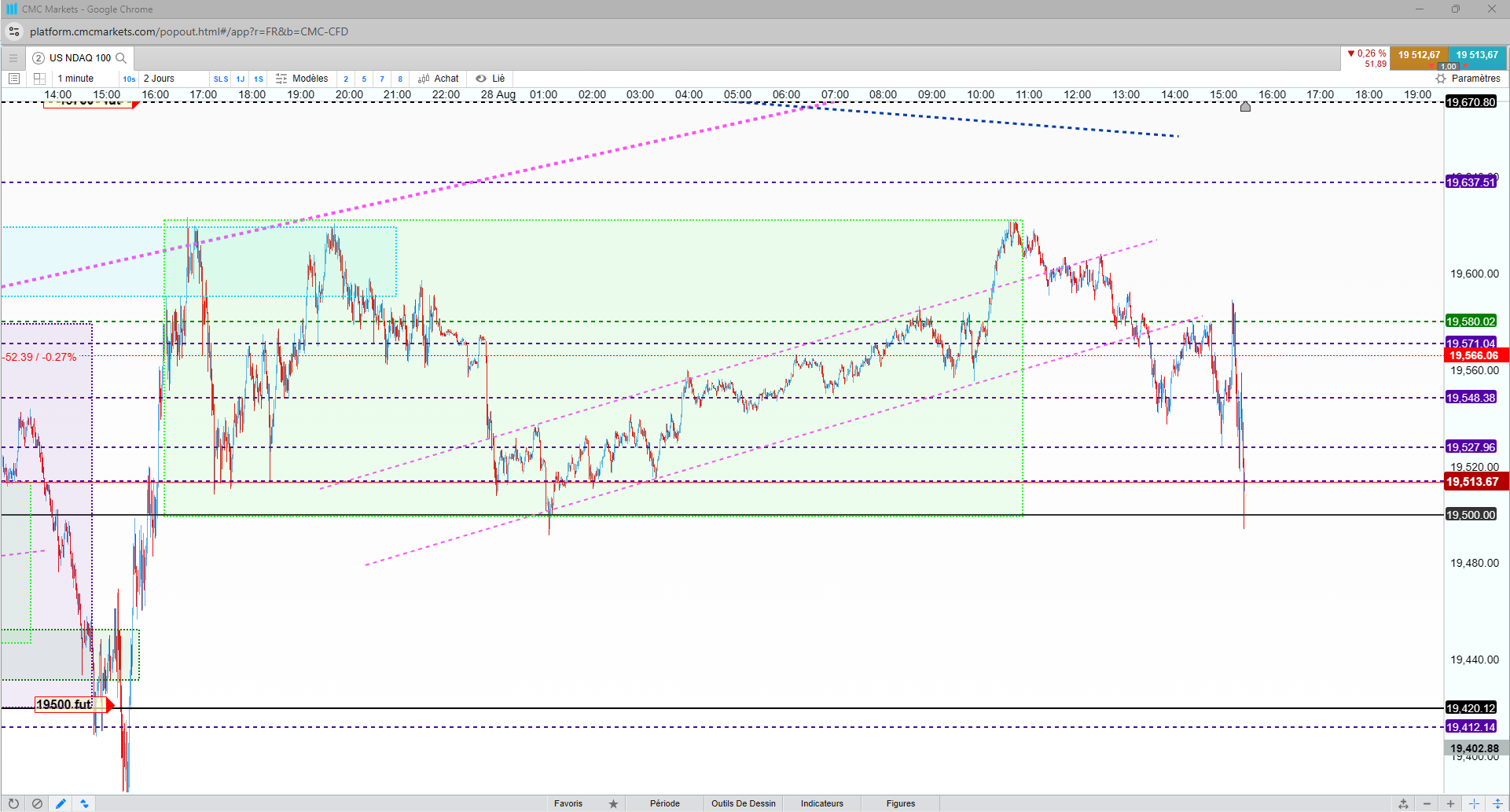Open Paramètres chart settings
Image resolution: width=1510 pixels, height=812 pixels.
pyautogui.click(x=1468, y=79)
